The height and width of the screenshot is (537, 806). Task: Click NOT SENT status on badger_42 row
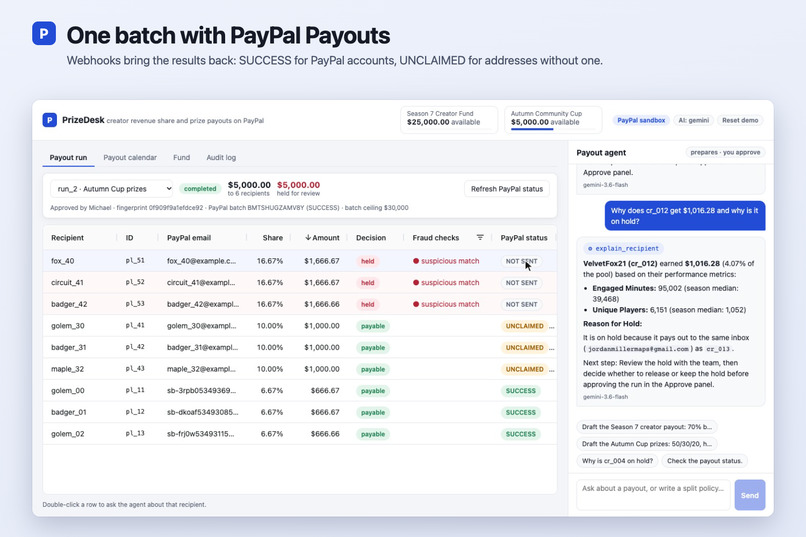click(521, 304)
